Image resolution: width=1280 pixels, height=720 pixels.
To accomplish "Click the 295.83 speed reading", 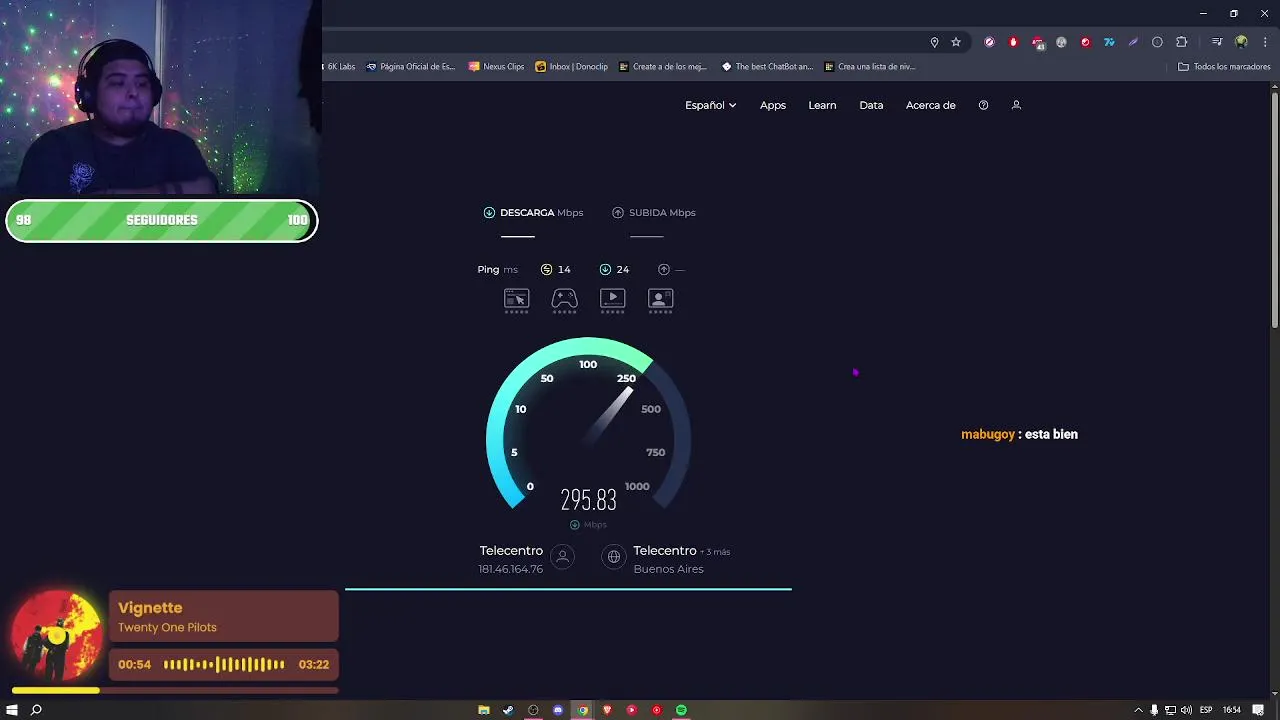I will click(588, 500).
